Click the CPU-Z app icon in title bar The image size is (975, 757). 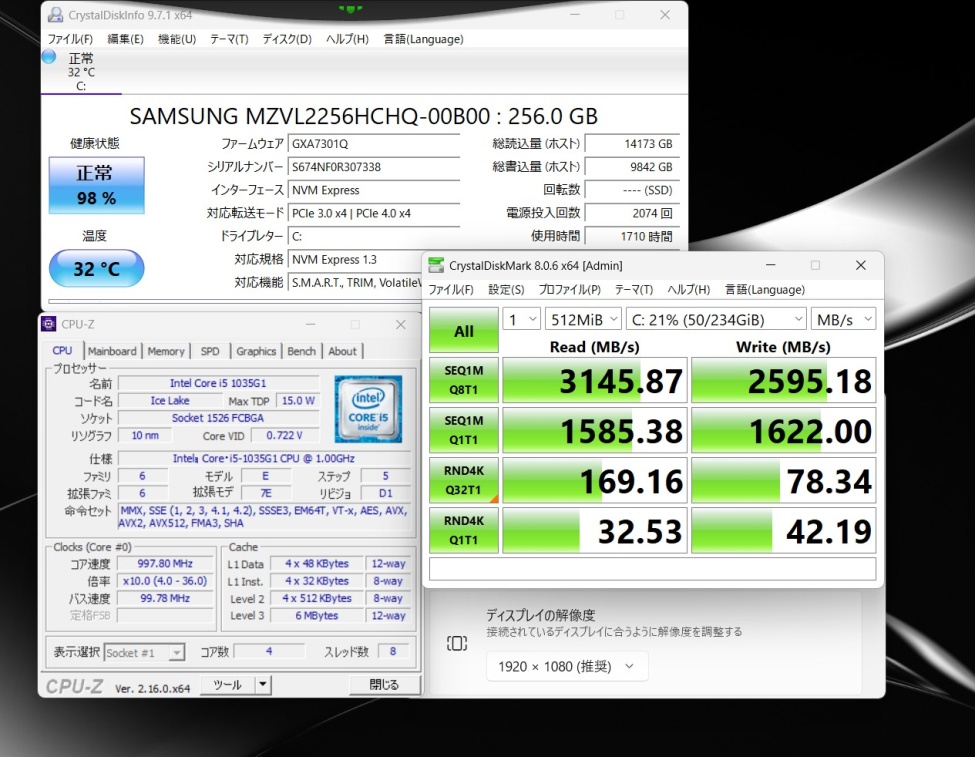click(x=49, y=324)
